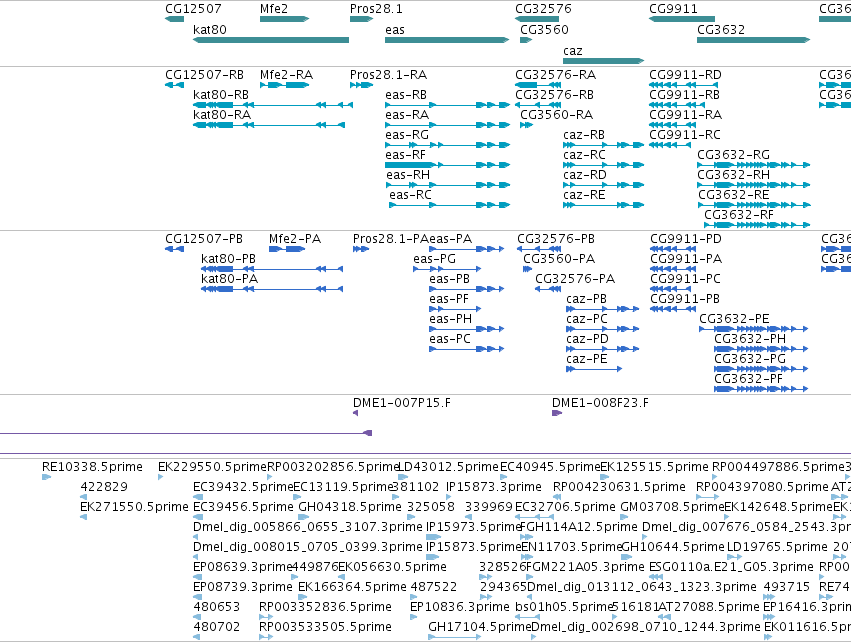
Task: Click protein kat80-PB
Action: point(228,259)
